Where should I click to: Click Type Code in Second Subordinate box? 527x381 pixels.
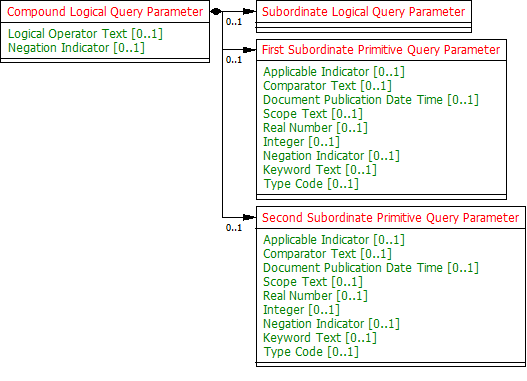(311, 352)
